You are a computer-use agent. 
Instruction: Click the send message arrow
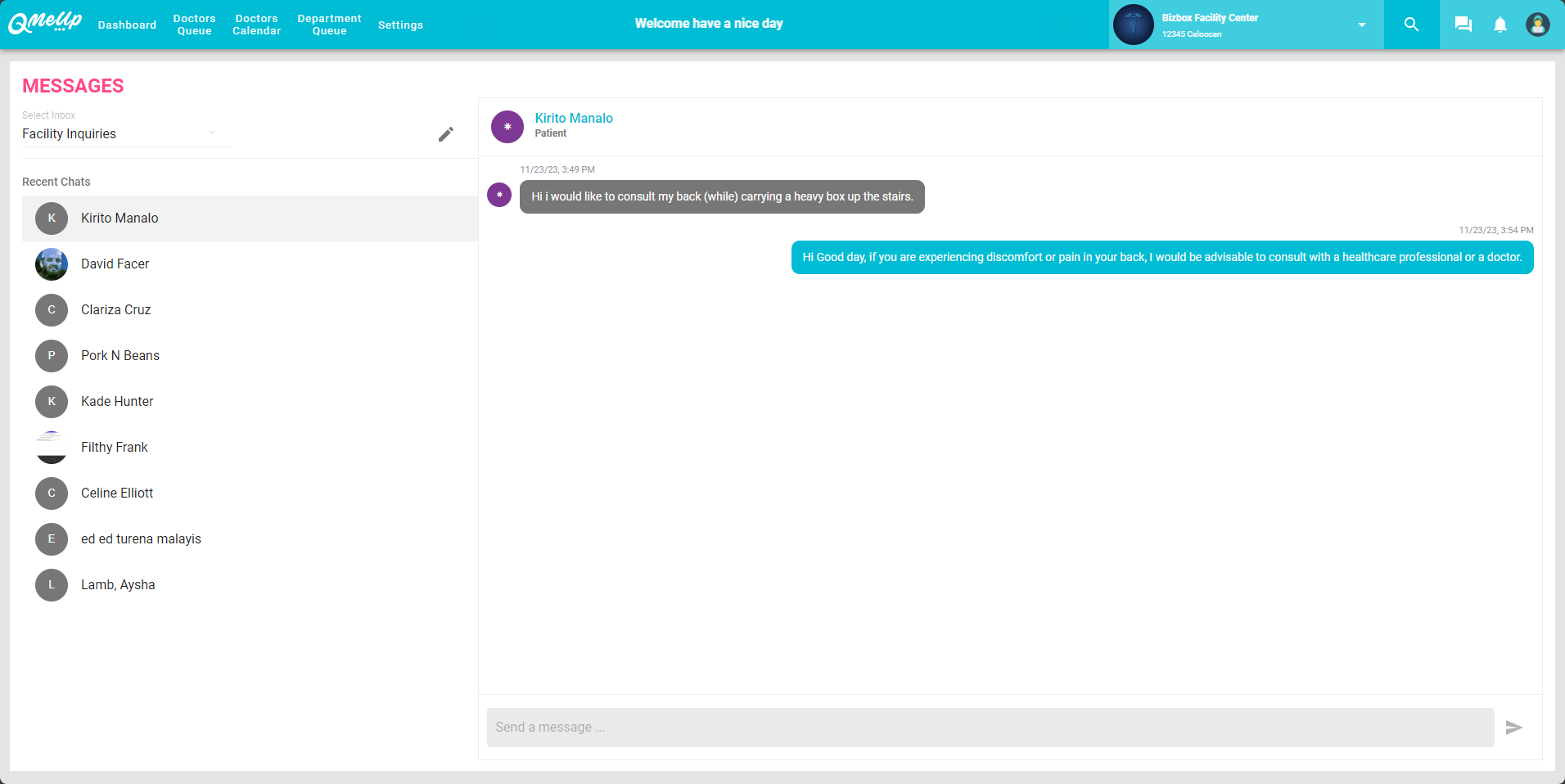(1513, 727)
